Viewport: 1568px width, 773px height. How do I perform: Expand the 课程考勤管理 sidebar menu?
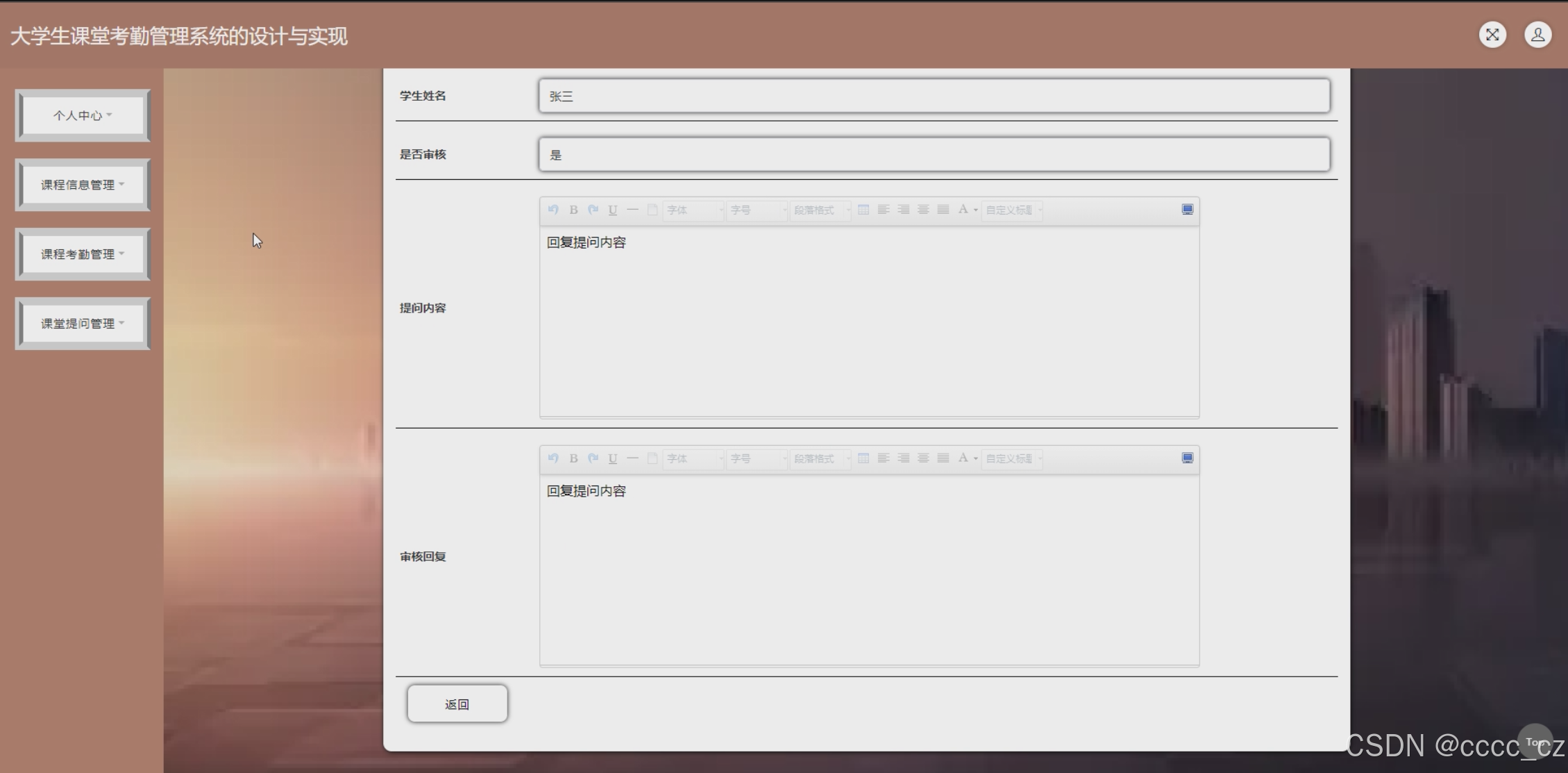[83, 254]
